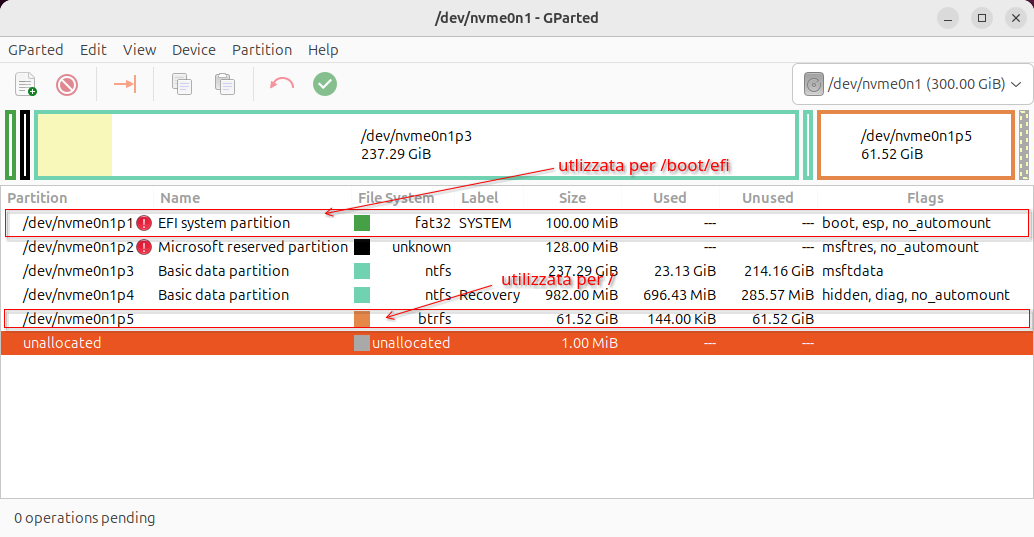Click the Resize/Move partition icon

[x=125, y=84]
